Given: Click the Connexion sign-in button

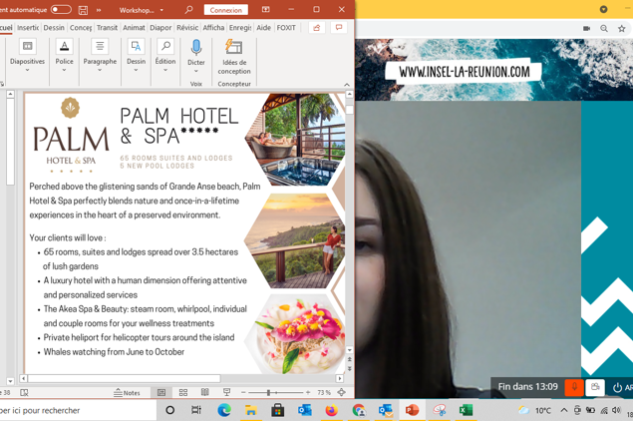Looking at the screenshot, I should pyautogui.click(x=225, y=10).
